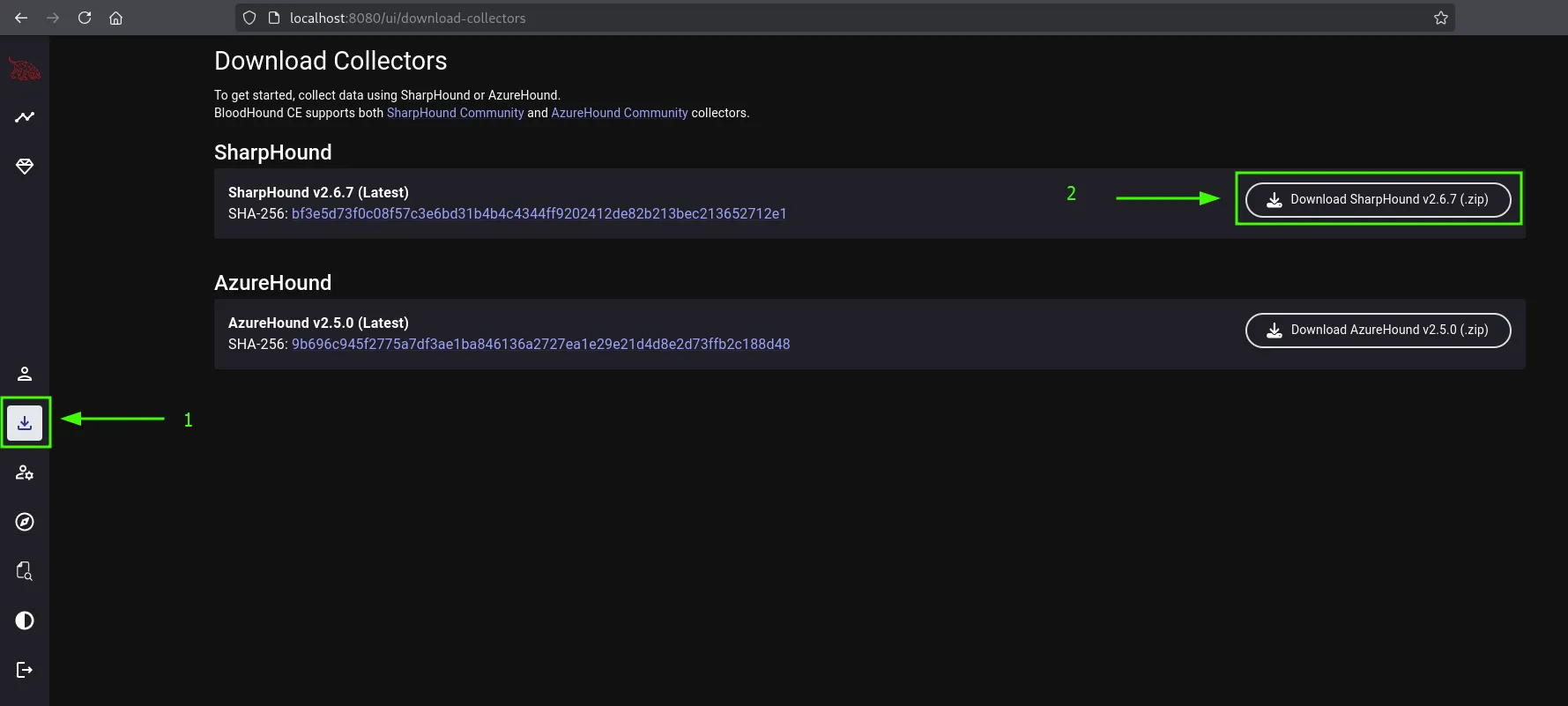Open the API Explorer compass icon

click(25, 522)
